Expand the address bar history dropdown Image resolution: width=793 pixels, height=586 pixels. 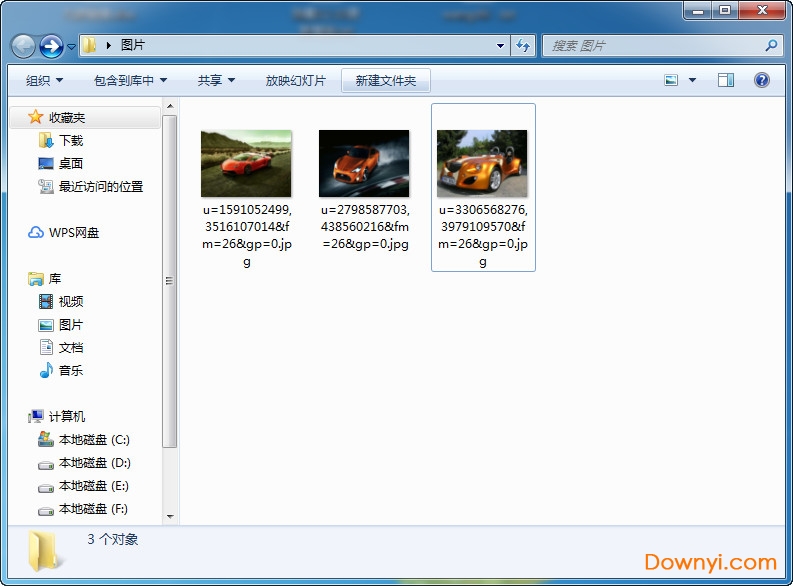pos(500,46)
